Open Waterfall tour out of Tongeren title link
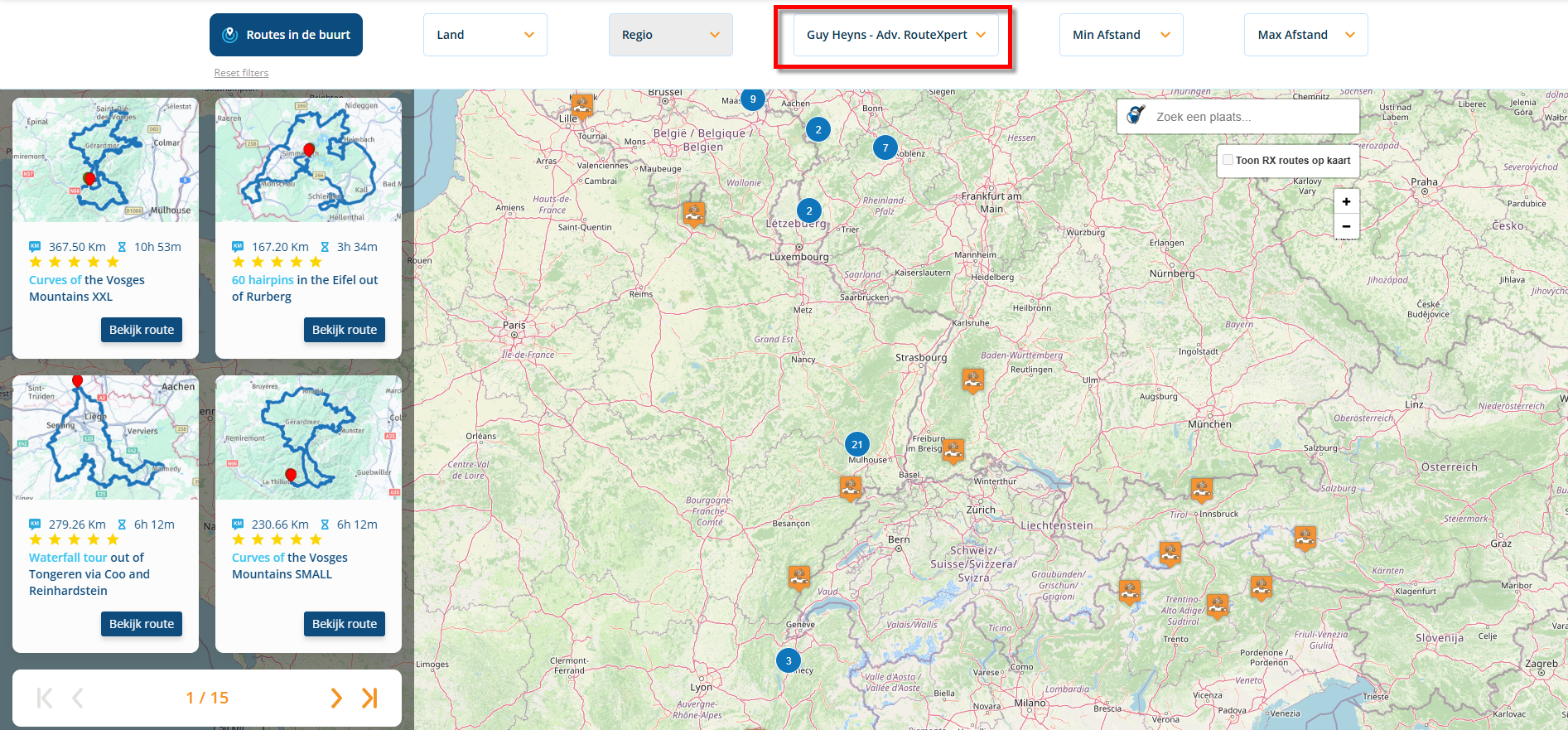Image resolution: width=1568 pixels, height=730 pixels. [x=89, y=574]
